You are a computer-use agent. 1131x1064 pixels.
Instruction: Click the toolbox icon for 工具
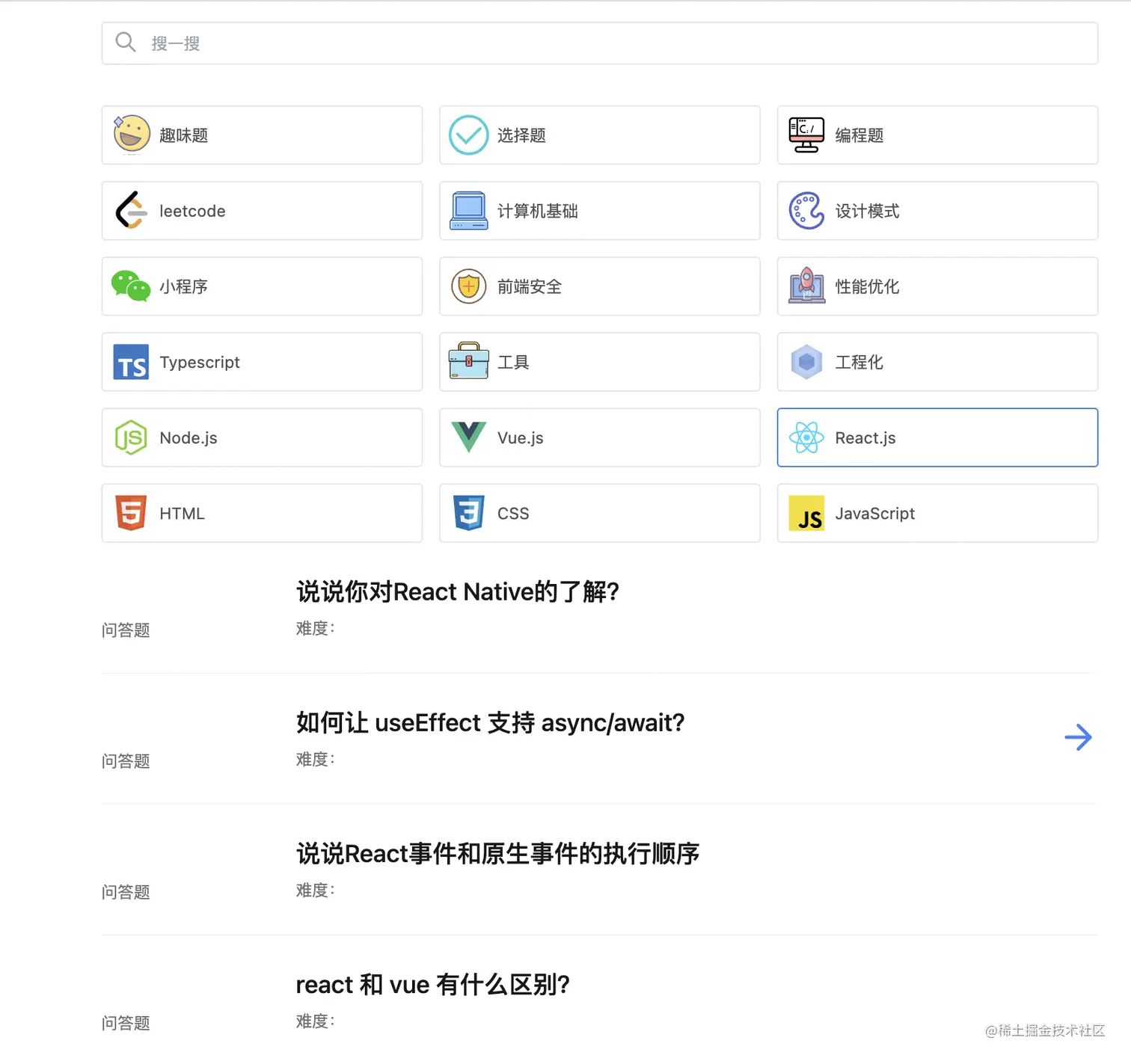[x=469, y=360]
